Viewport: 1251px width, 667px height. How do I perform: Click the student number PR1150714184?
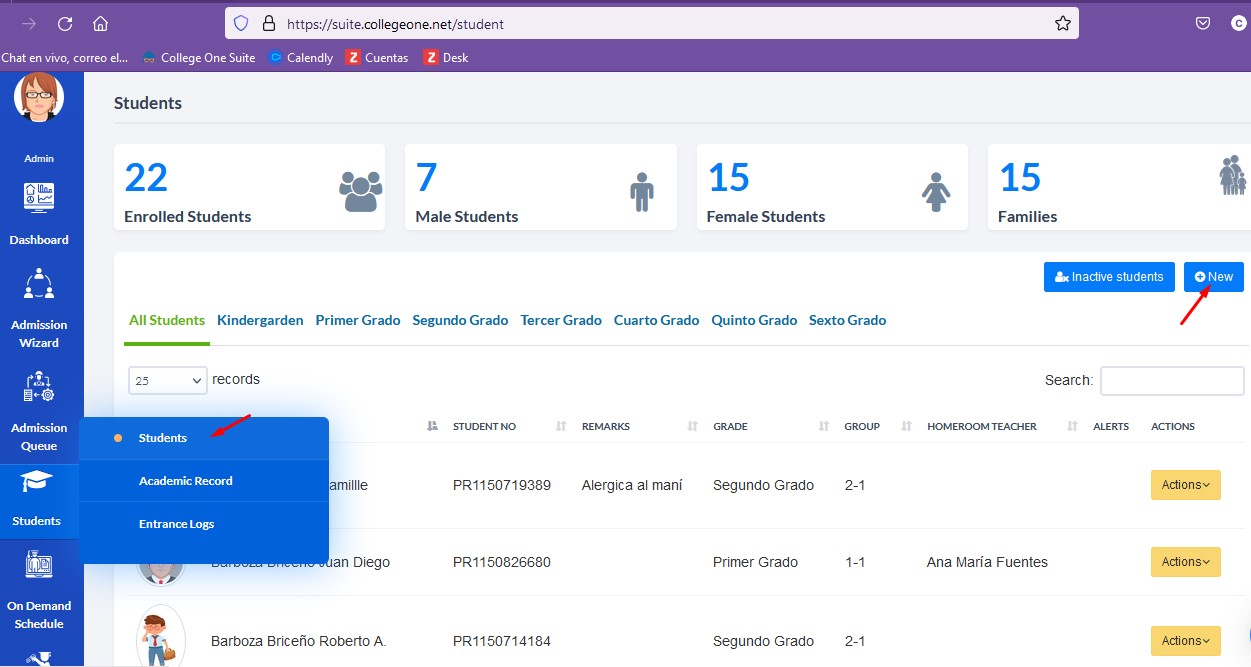502,641
